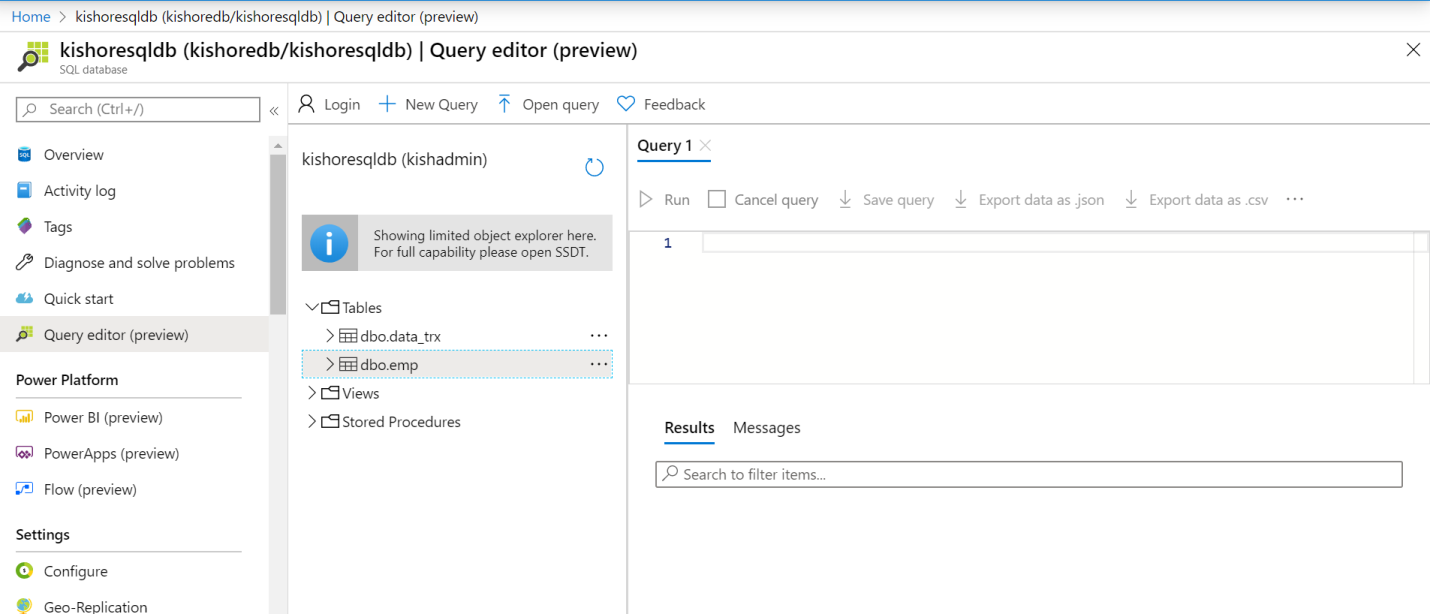Expand the Stored Procedures folder
Viewport: 1430px width, 614px height.
pos(312,422)
